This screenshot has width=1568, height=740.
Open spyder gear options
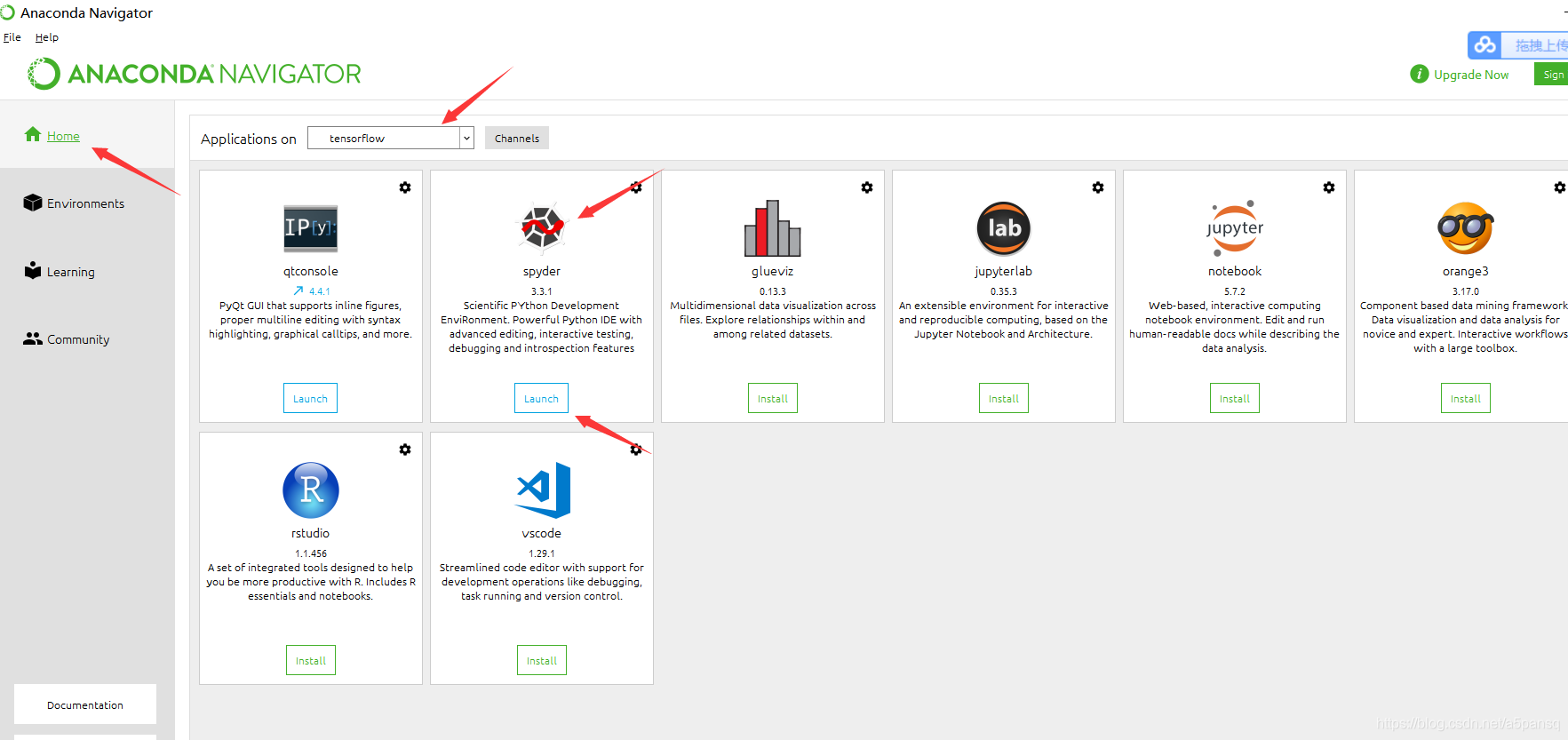636,187
